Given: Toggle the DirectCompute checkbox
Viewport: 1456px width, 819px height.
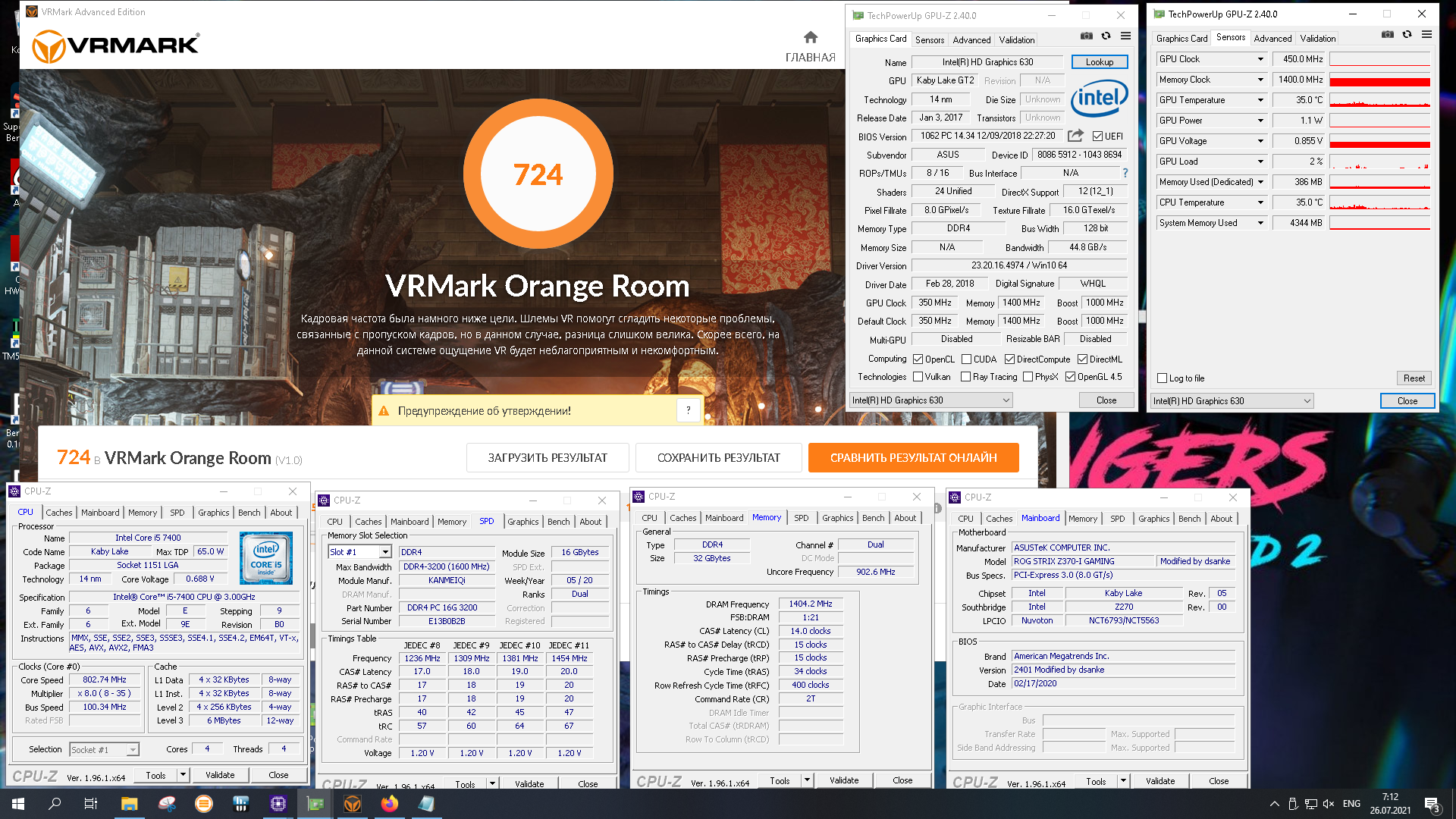Looking at the screenshot, I should point(1009,359).
